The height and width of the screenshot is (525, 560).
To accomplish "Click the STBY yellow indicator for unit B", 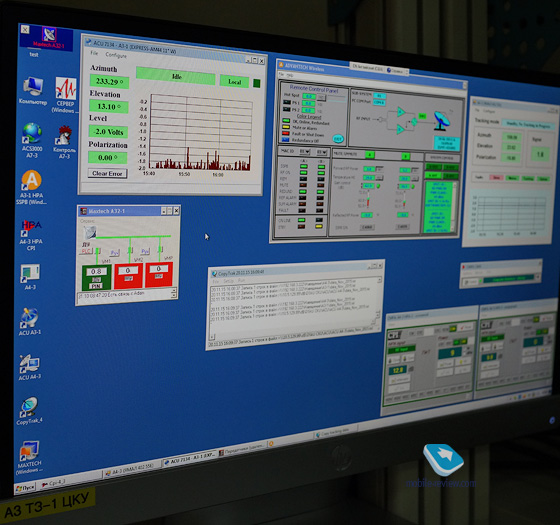I will point(319,226).
